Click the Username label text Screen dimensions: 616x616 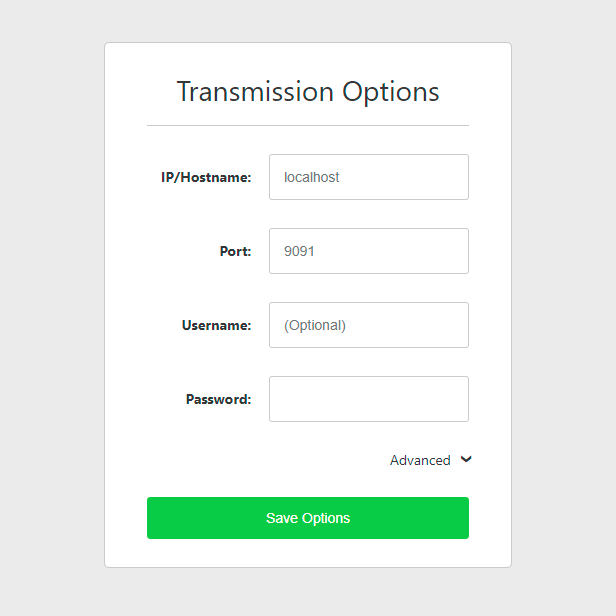[216, 325]
